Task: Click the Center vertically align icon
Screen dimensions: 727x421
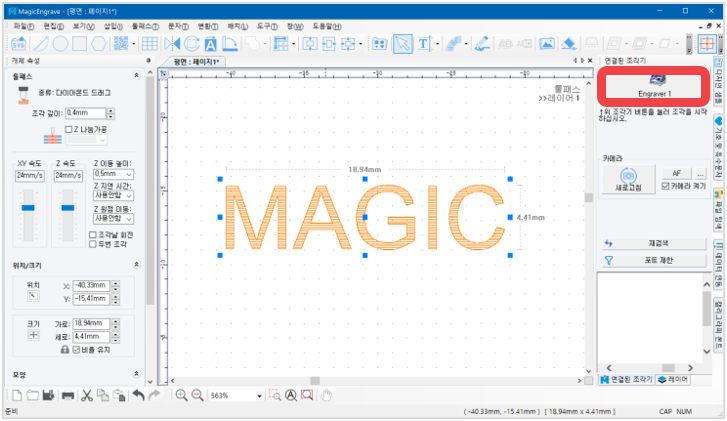Action: tap(329, 44)
